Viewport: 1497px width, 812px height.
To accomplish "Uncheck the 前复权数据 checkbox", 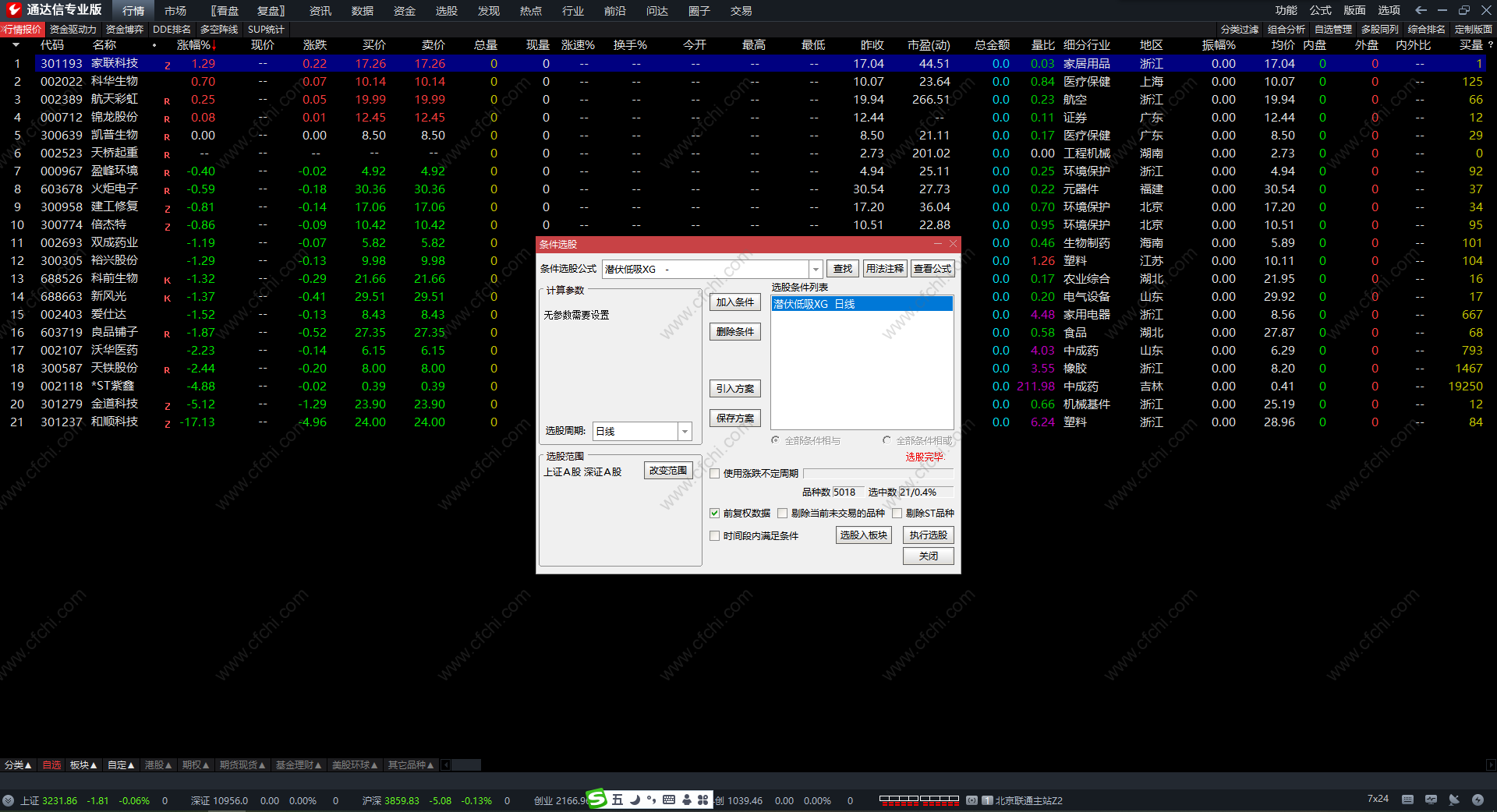I will [x=714, y=514].
